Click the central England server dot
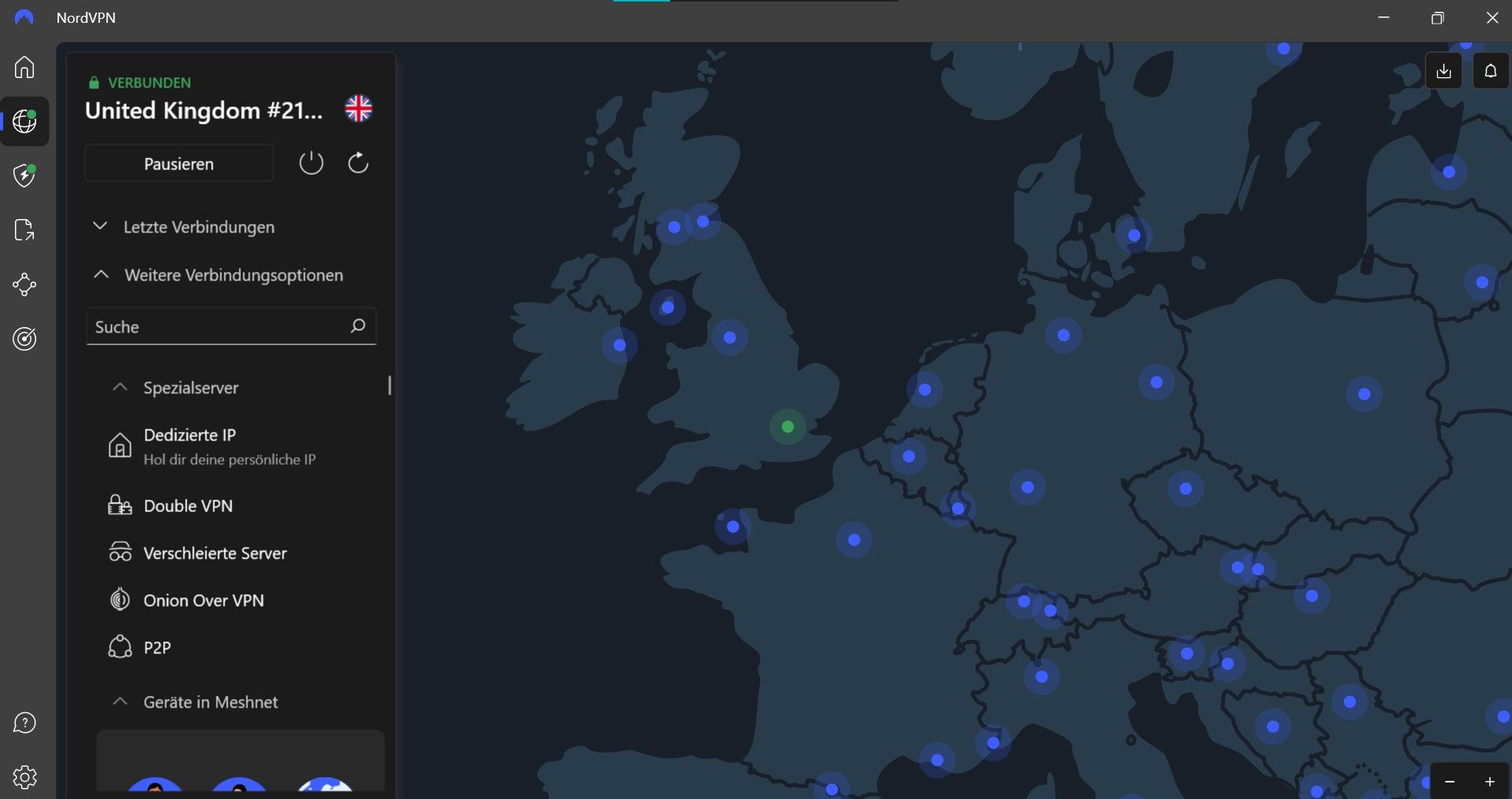1512x799 pixels. click(730, 337)
